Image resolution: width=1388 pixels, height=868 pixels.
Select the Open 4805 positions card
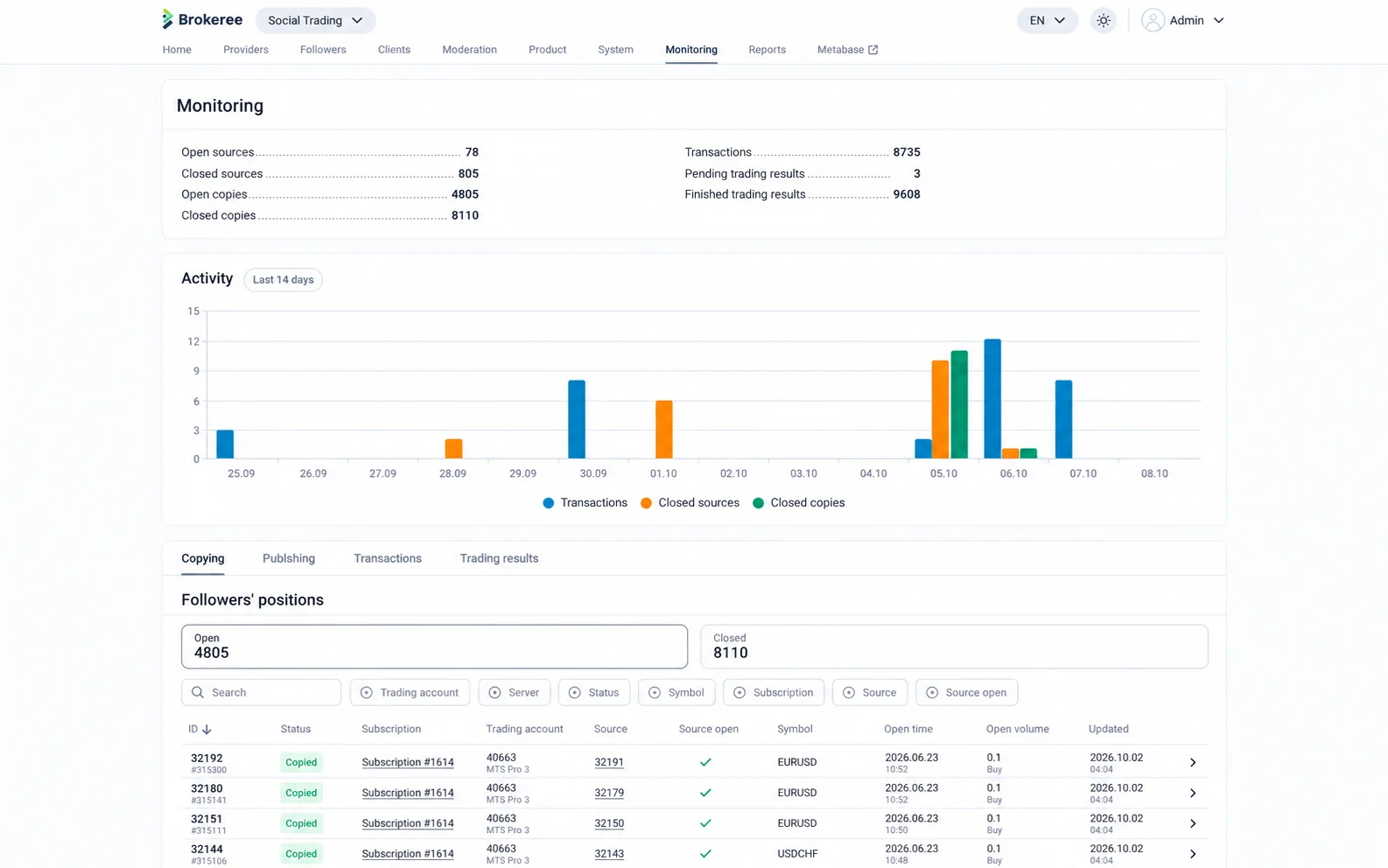click(x=434, y=647)
